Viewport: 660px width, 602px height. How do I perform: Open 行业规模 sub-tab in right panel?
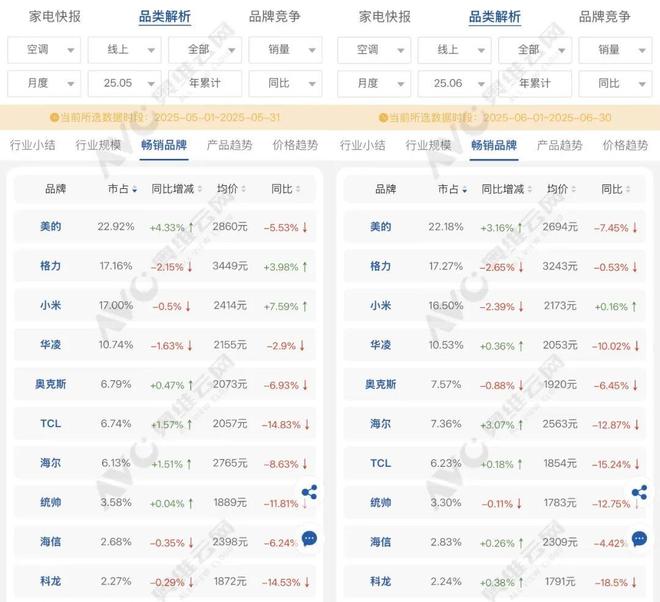click(428, 145)
